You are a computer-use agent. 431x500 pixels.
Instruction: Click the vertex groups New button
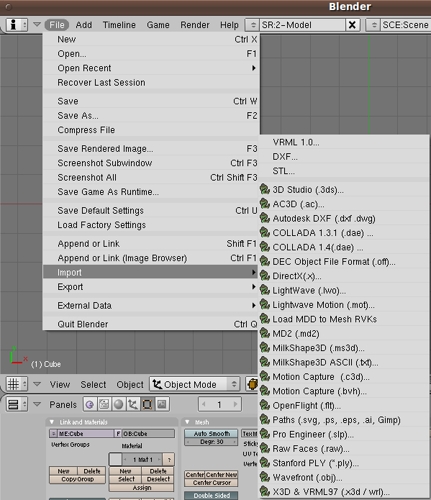[x=63, y=471]
